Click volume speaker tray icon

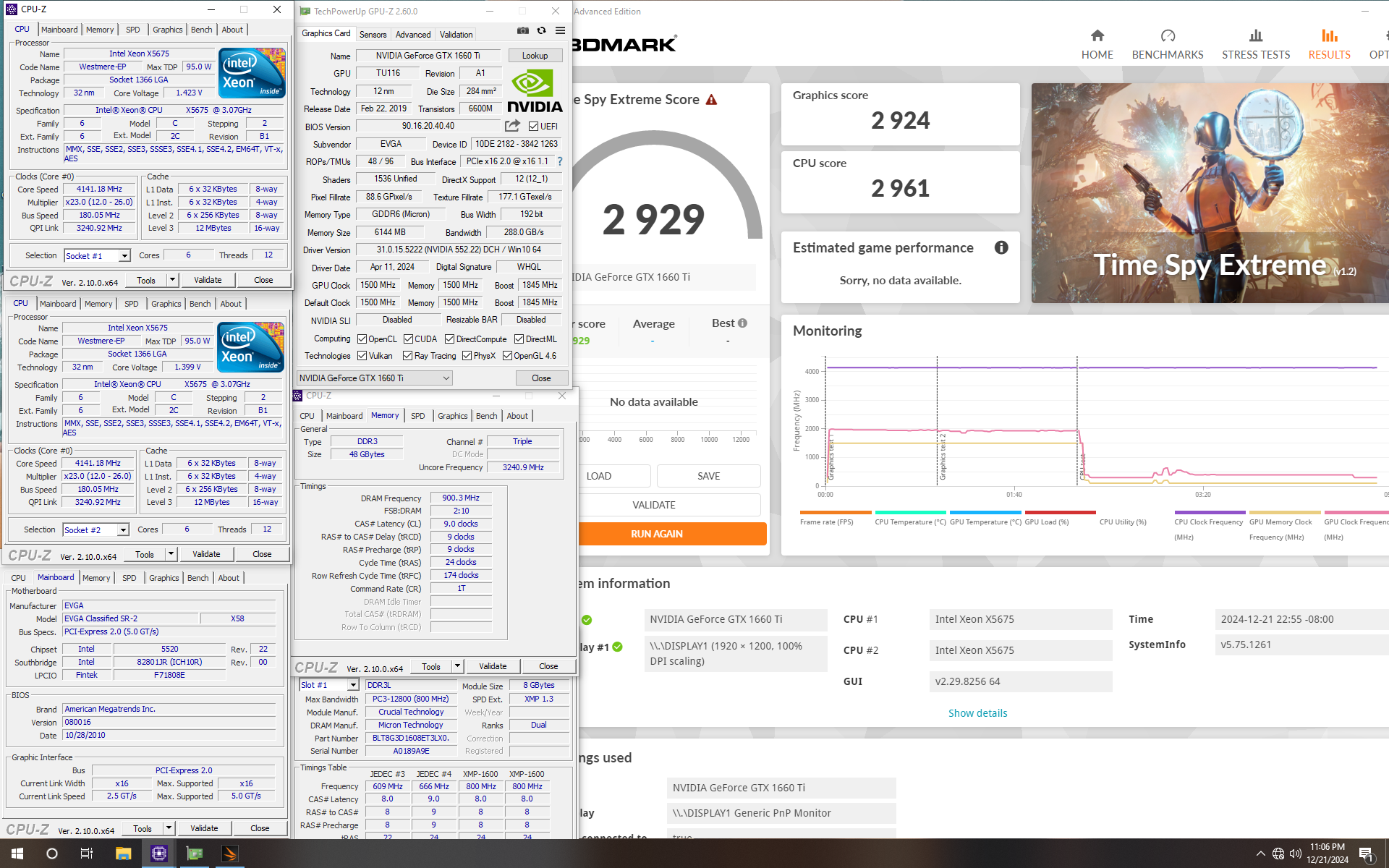tap(1296, 854)
